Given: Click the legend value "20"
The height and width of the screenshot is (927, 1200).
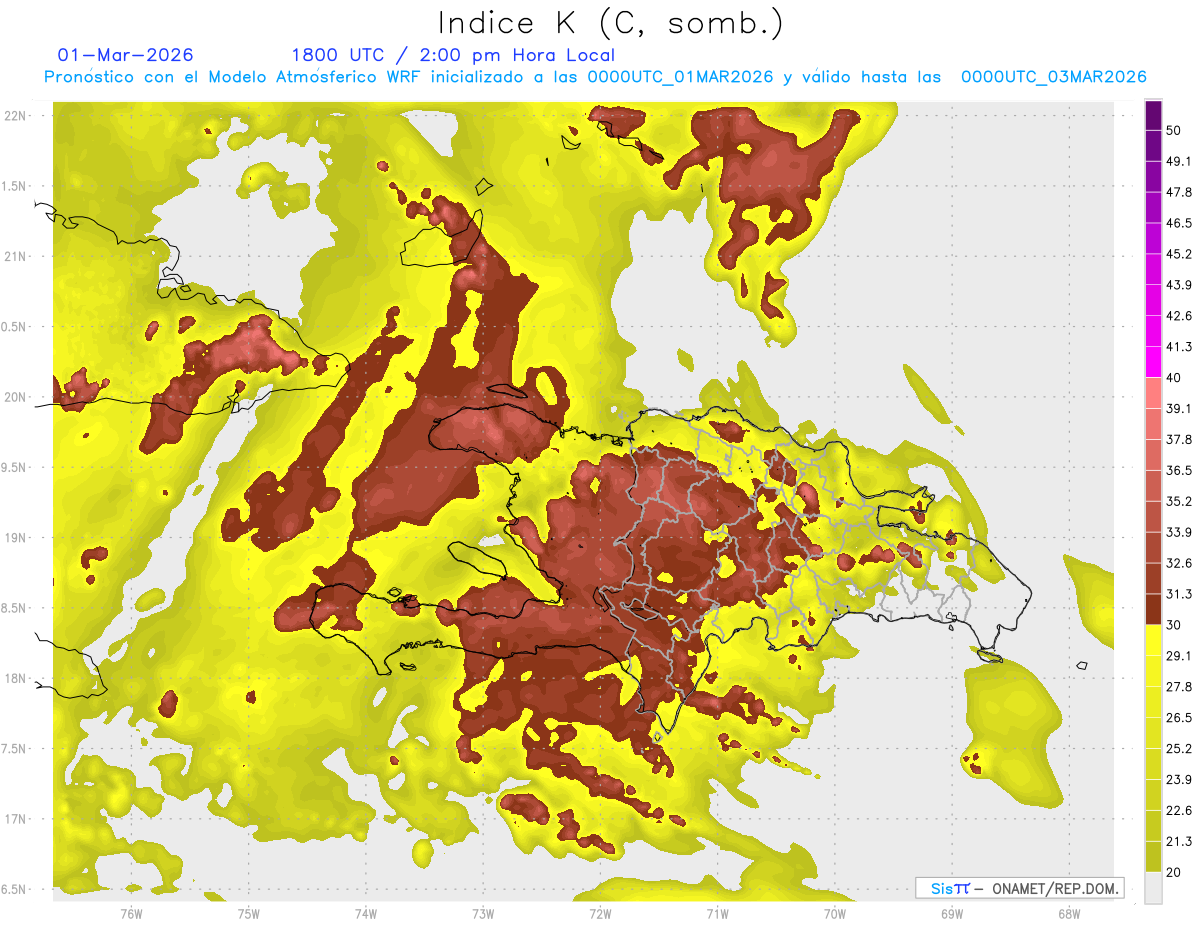Looking at the screenshot, I should pyautogui.click(x=1174, y=872).
